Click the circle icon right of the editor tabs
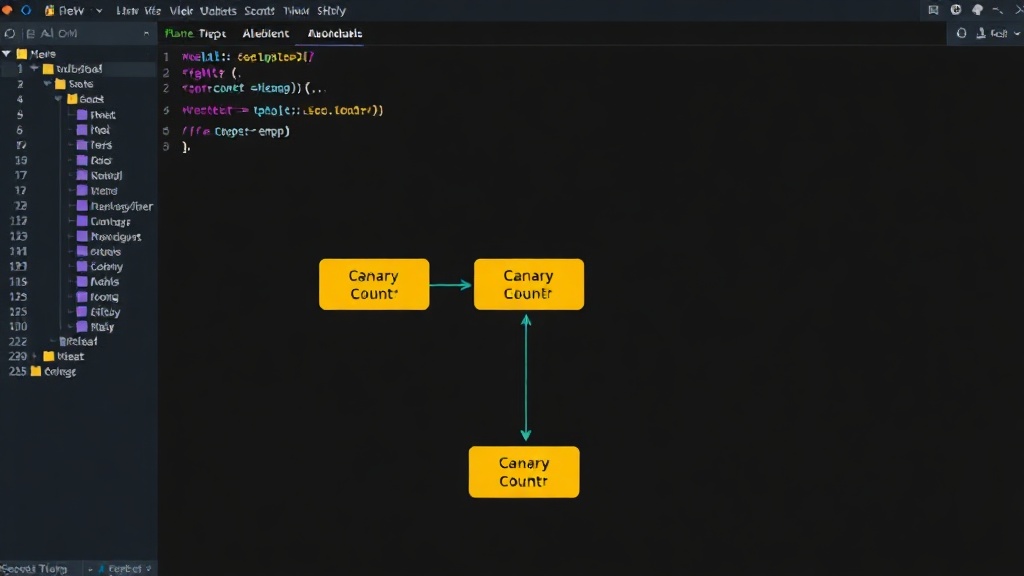 pyautogui.click(x=961, y=33)
